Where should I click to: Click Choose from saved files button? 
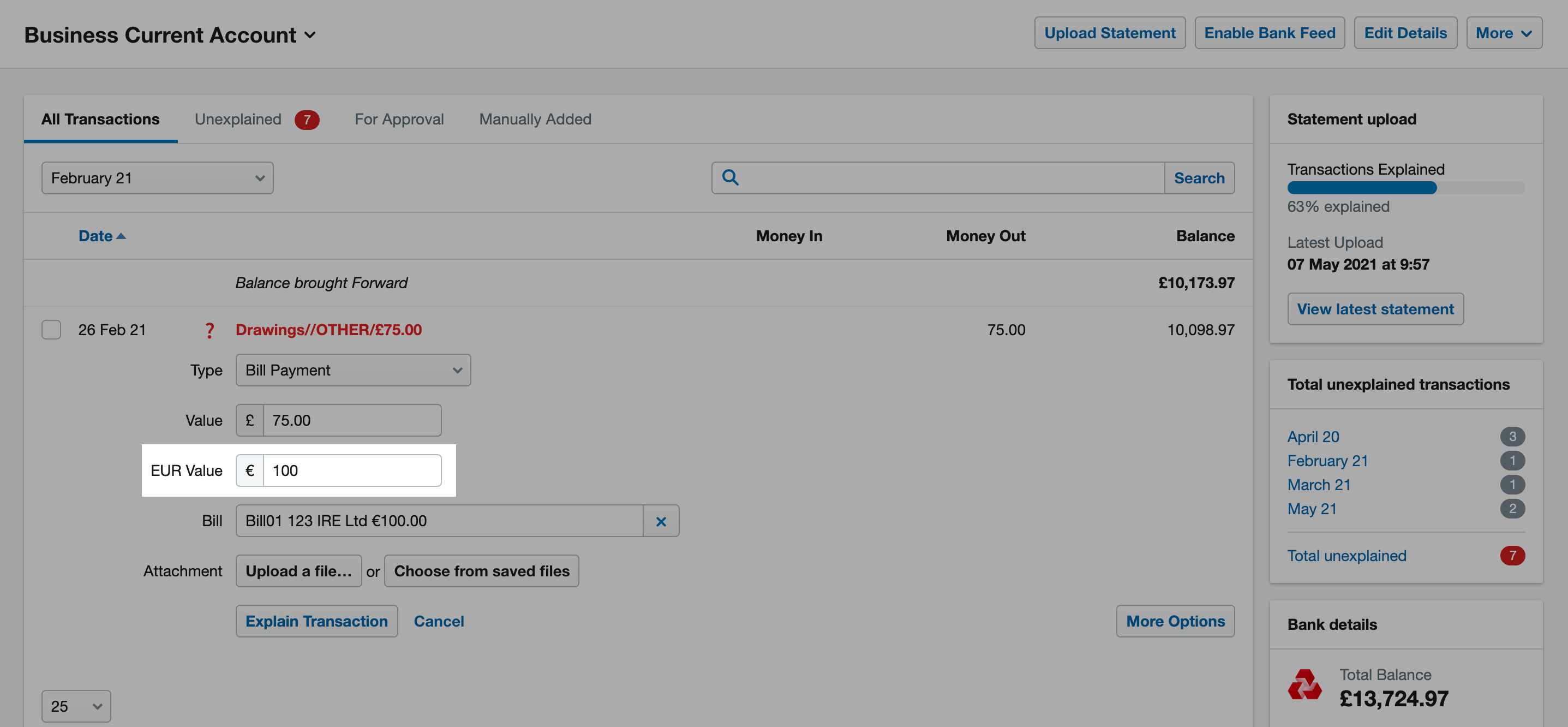tap(482, 571)
